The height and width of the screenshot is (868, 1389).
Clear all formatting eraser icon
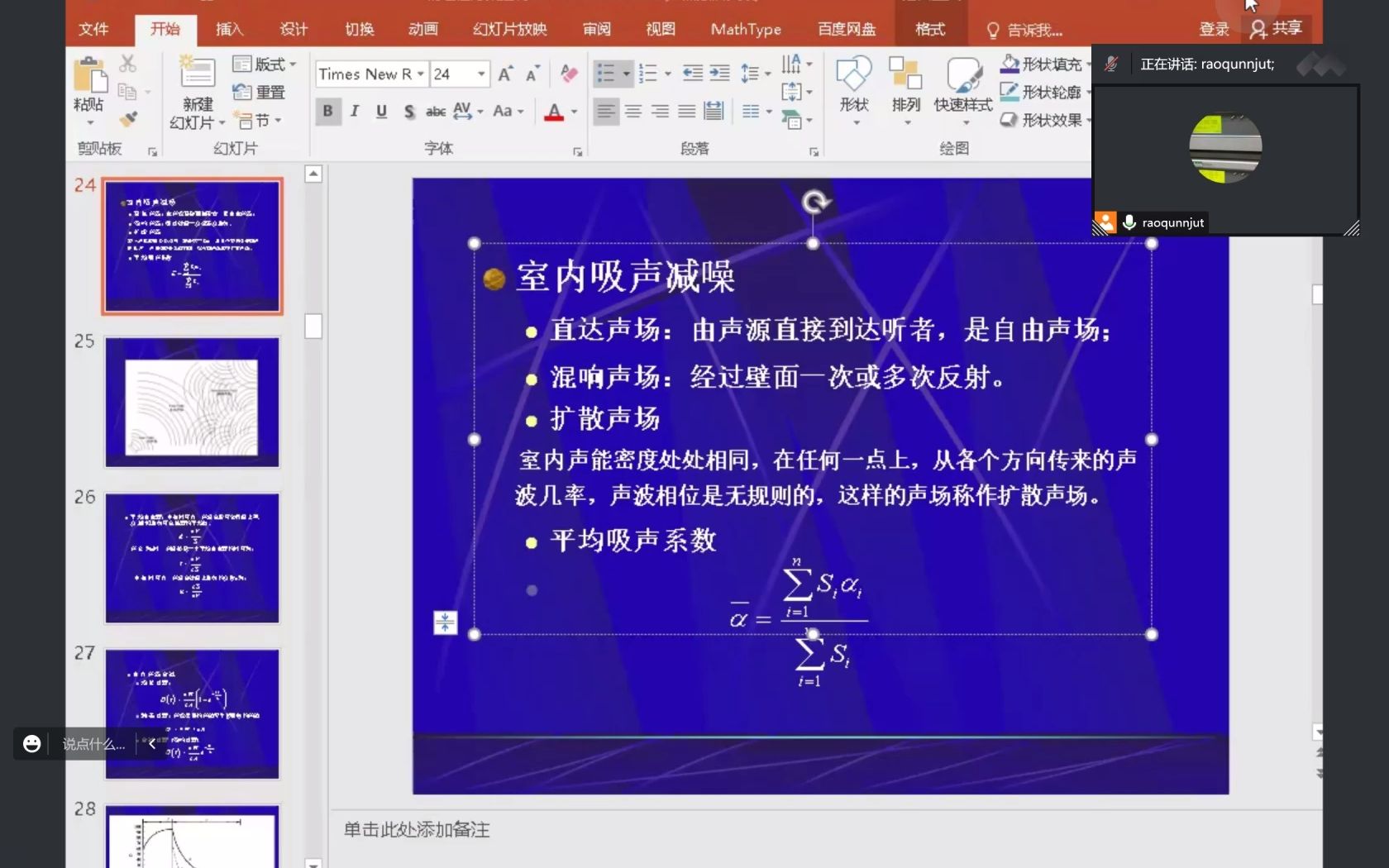[x=569, y=74]
